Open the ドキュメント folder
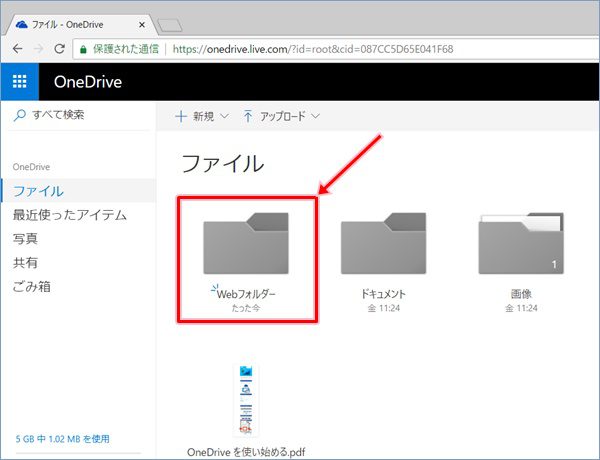Viewport: 600px width, 460px height. click(383, 247)
